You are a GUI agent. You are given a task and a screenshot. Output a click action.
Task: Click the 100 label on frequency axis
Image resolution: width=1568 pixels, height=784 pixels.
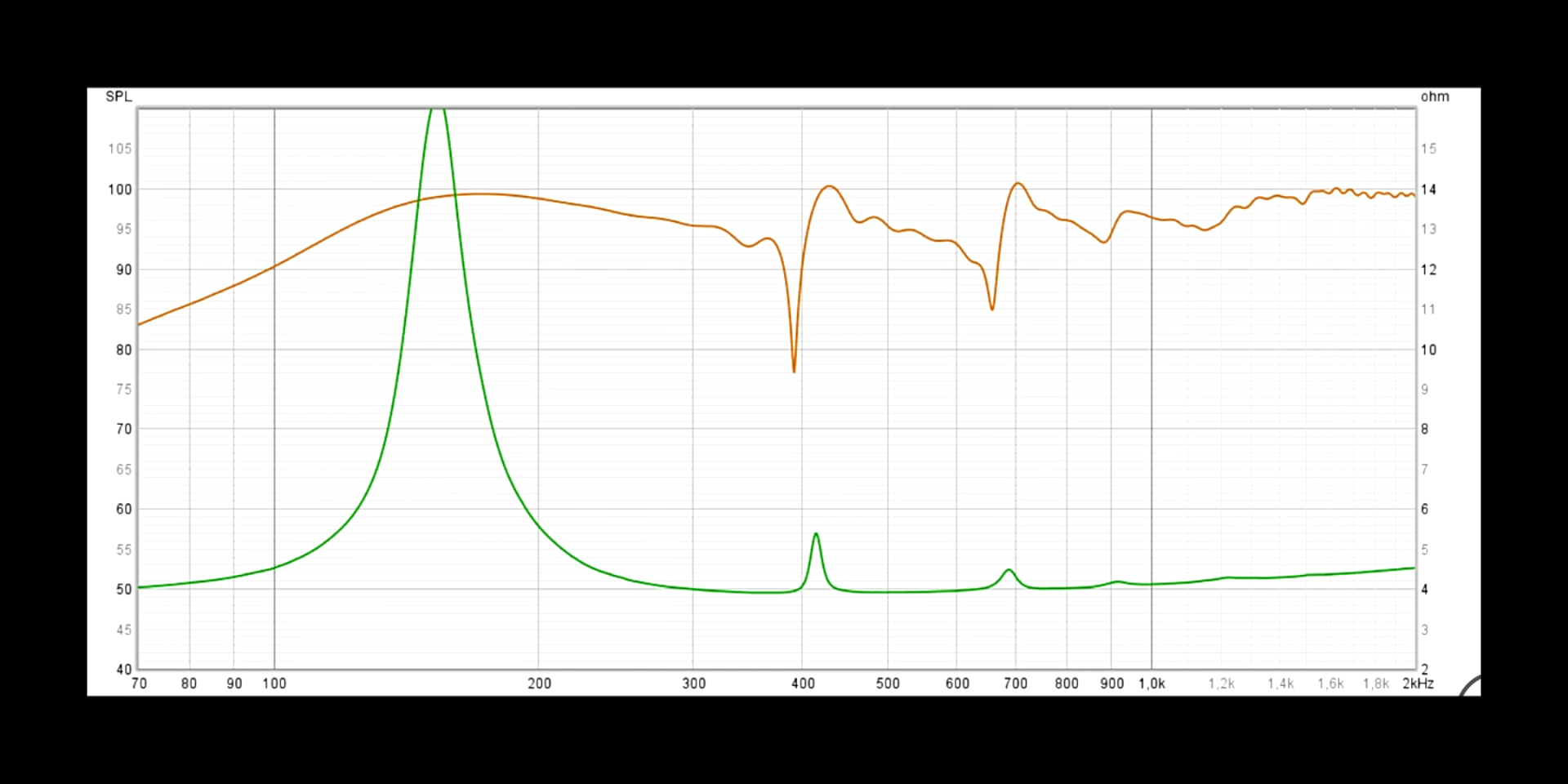[274, 684]
